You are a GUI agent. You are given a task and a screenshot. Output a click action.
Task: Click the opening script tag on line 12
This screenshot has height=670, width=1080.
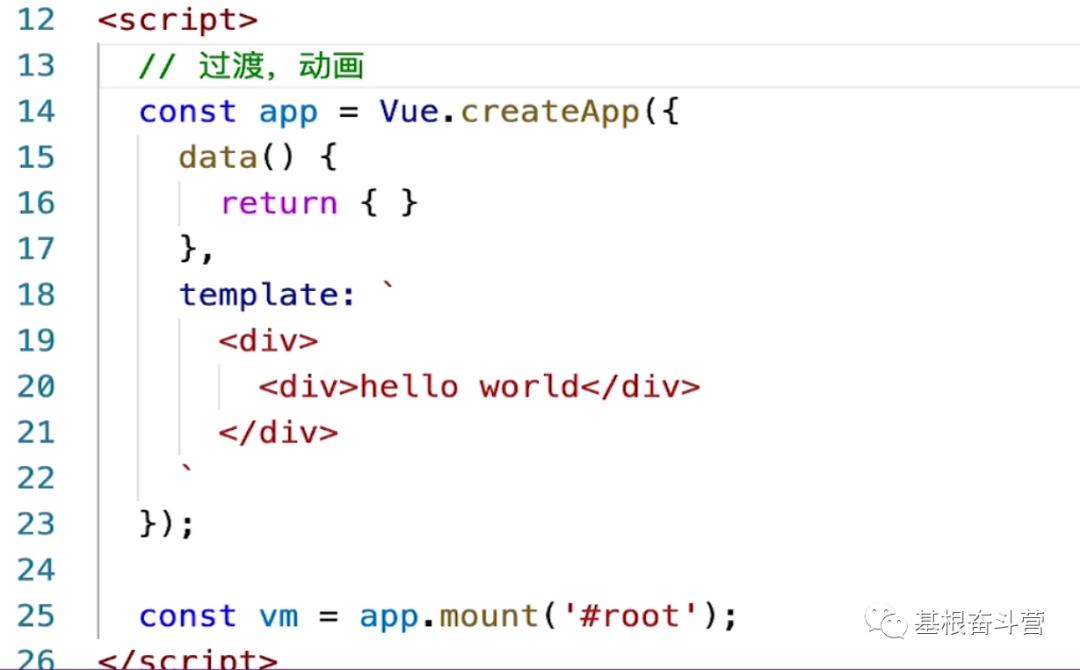[178, 19]
